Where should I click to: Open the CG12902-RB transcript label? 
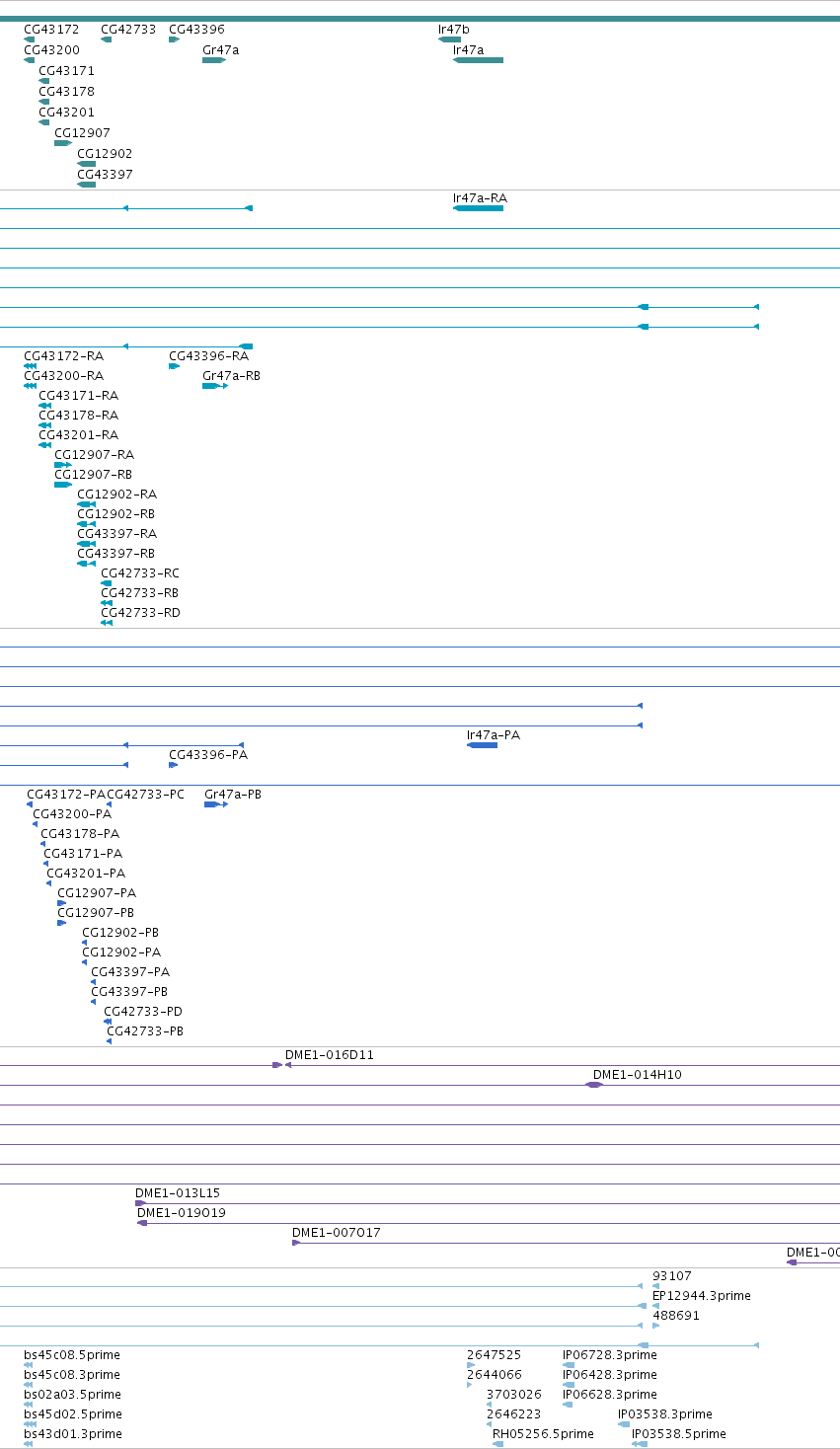[115, 514]
